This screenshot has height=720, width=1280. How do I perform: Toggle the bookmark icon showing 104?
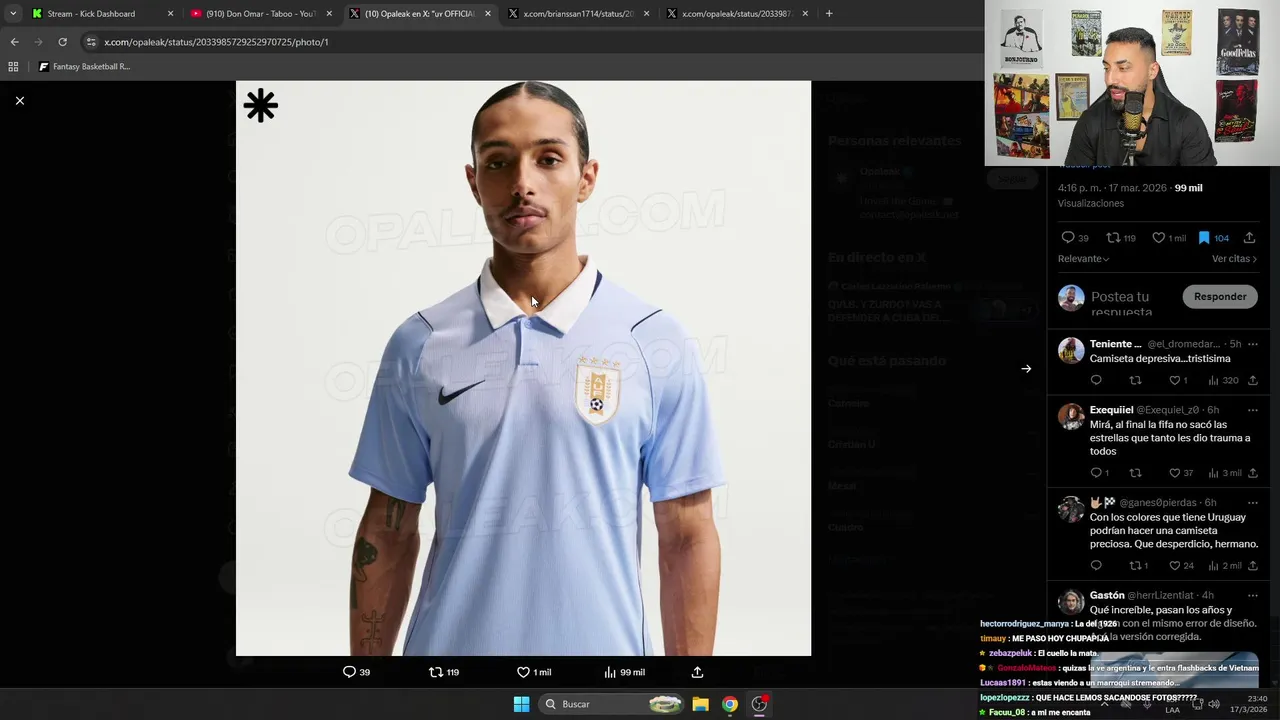coord(1204,238)
